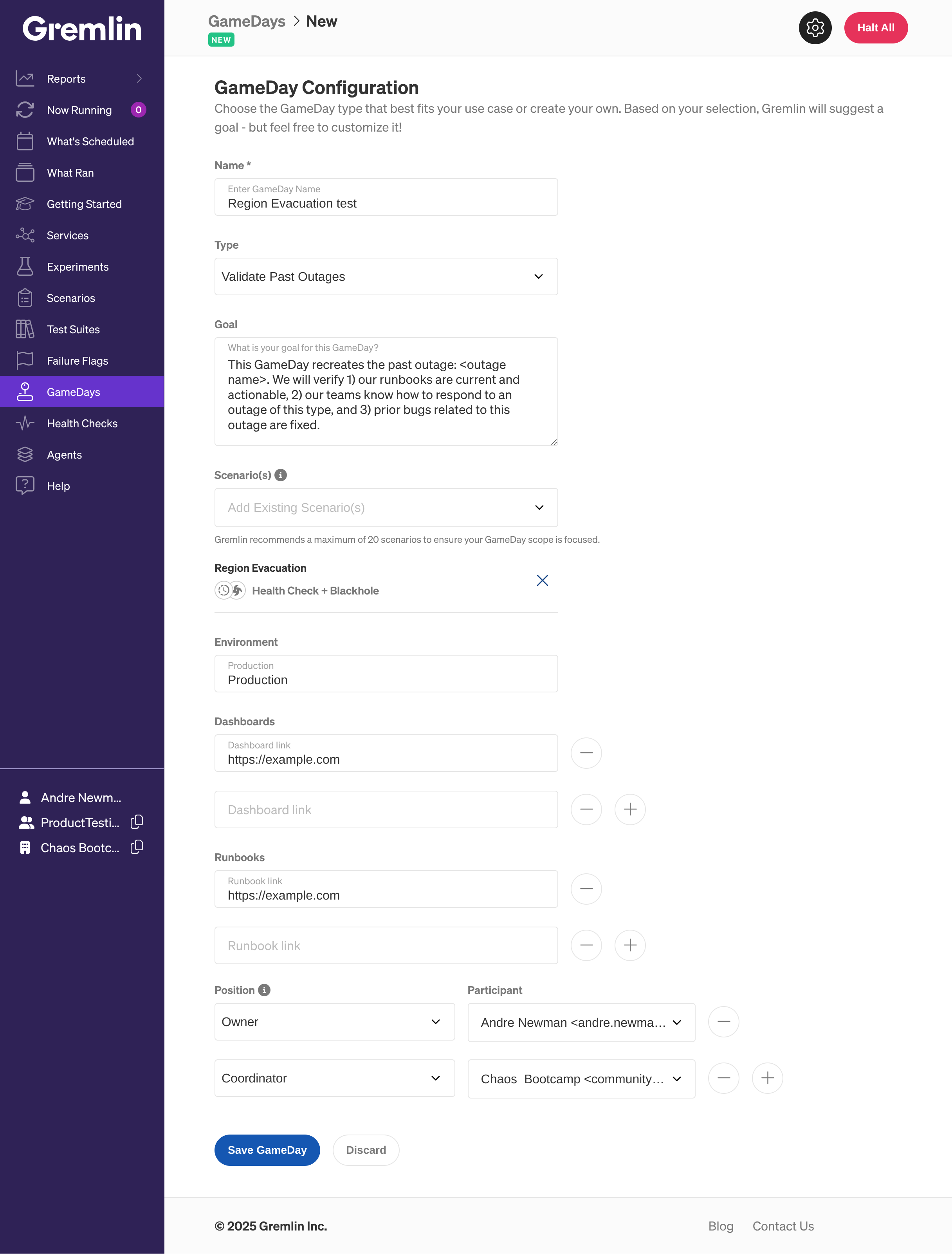Remove the first runbook link

[x=586, y=889]
